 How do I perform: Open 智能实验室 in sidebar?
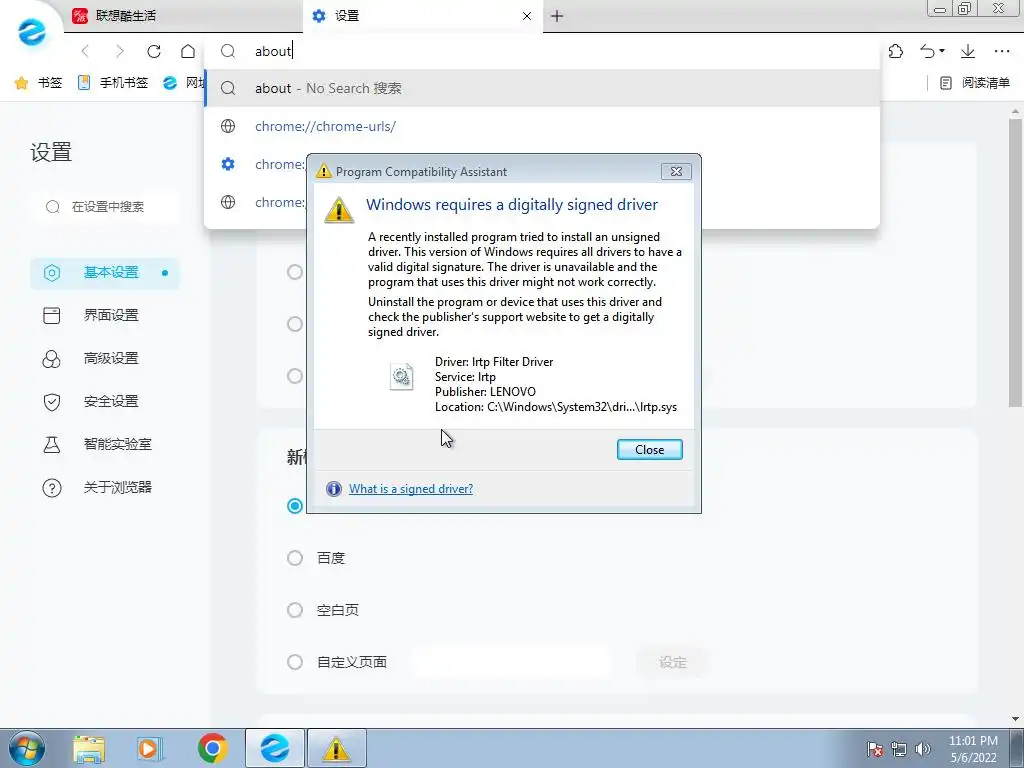coord(104,445)
